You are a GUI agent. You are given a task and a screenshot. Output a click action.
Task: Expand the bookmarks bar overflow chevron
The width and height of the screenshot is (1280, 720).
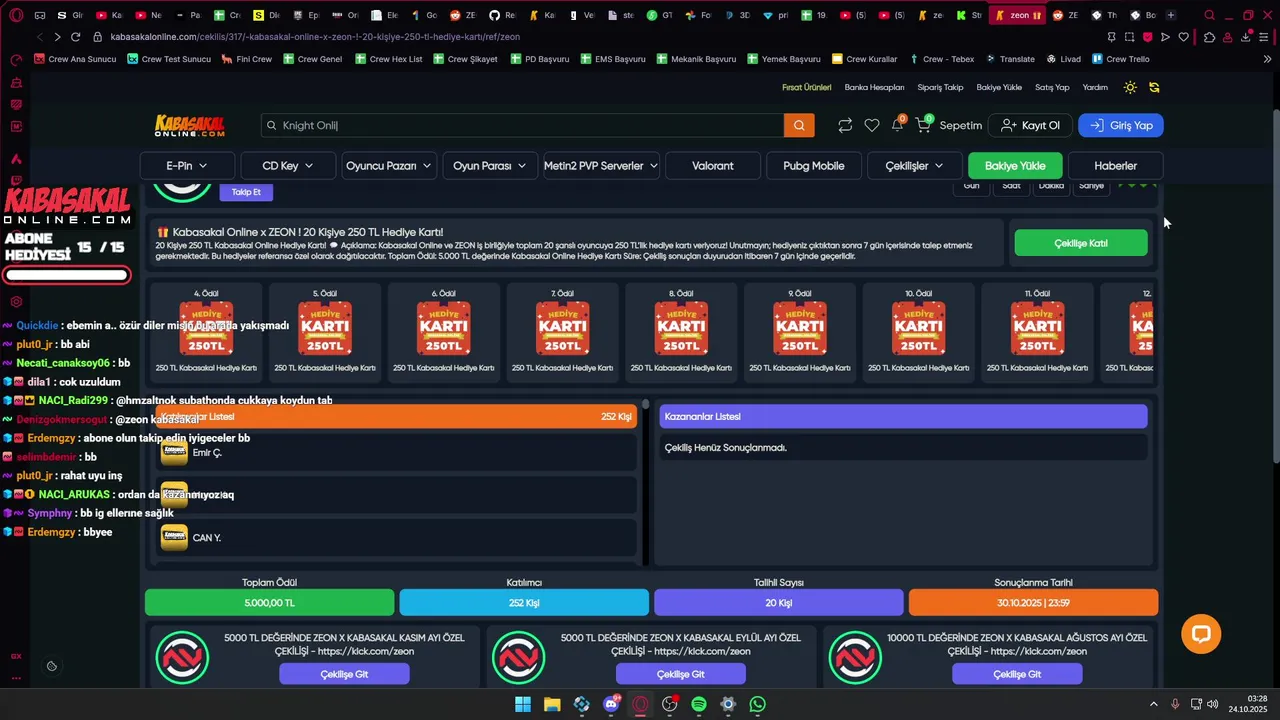pyautogui.click(x=1267, y=59)
